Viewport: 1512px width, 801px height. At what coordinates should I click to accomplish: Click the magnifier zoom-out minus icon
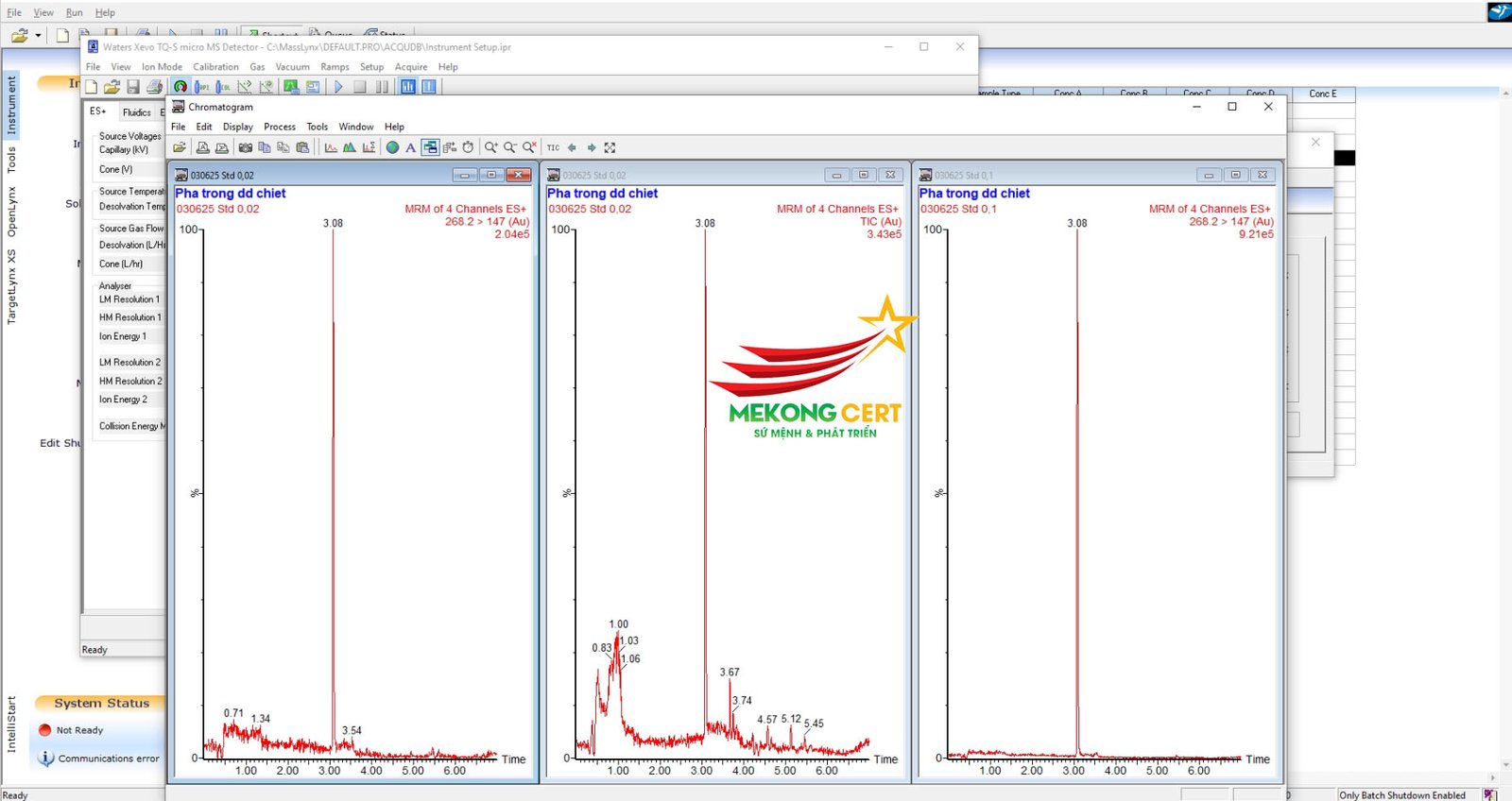pos(510,147)
